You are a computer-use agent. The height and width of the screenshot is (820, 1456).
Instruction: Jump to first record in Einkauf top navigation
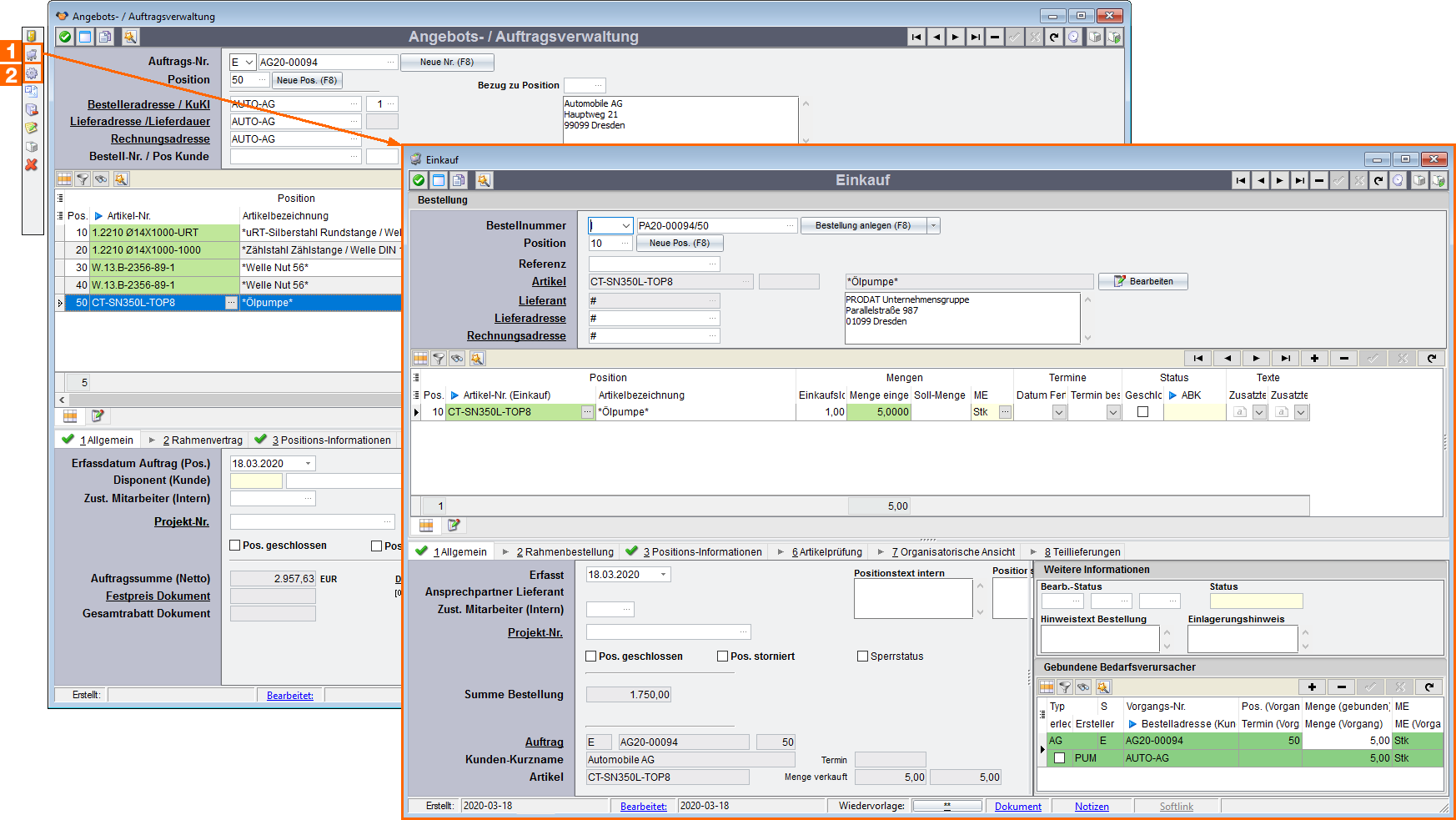1241,180
